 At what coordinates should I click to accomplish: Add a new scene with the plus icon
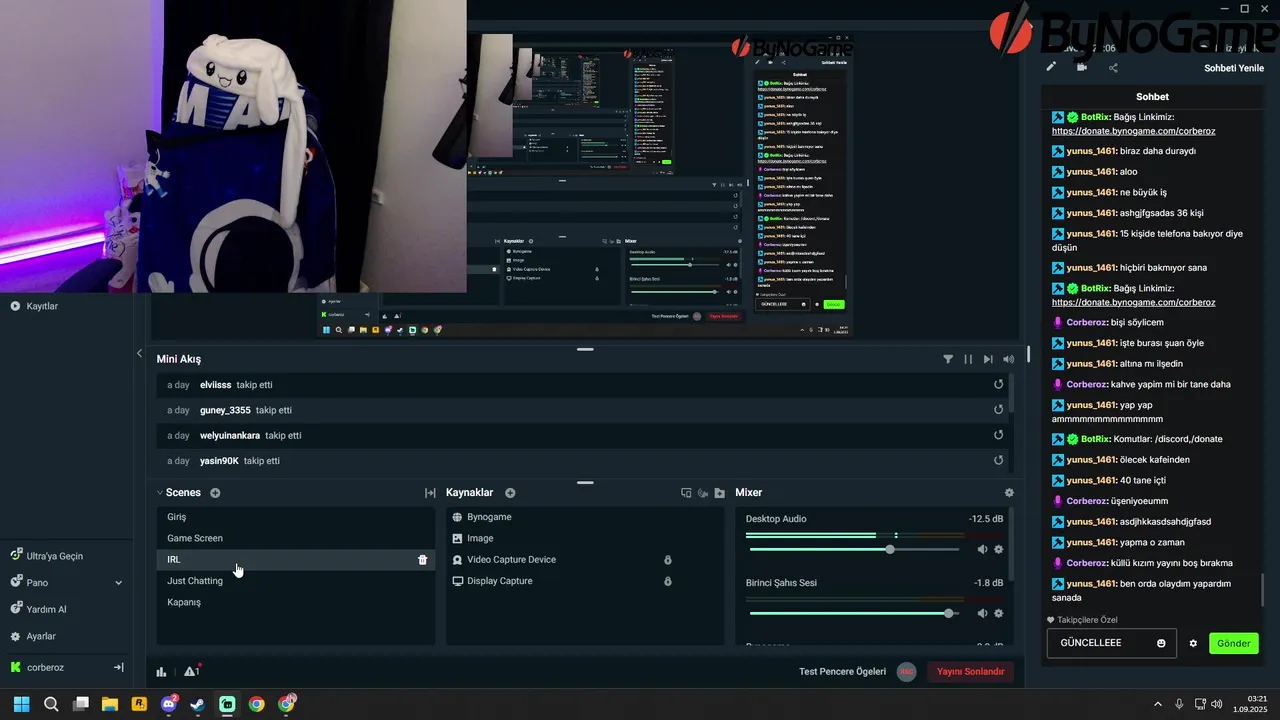pyautogui.click(x=215, y=493)
